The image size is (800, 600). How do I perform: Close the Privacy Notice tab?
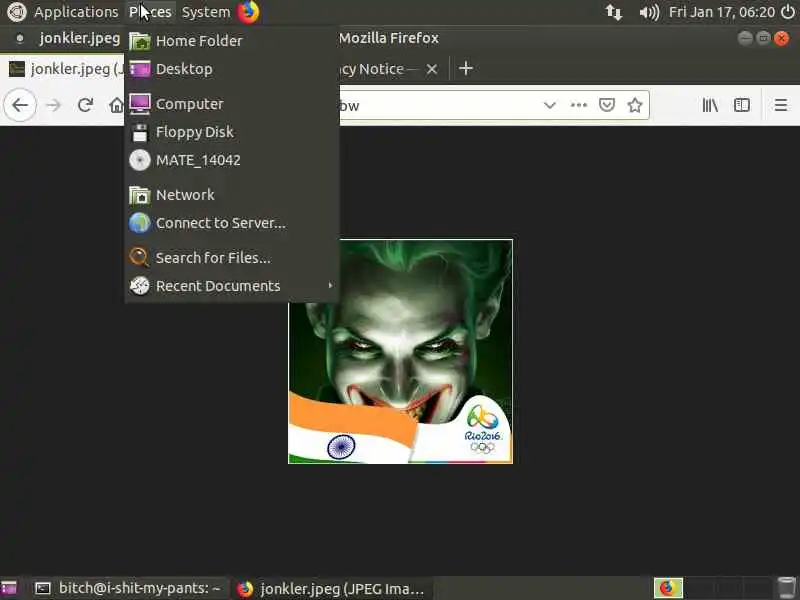[432, 69]
